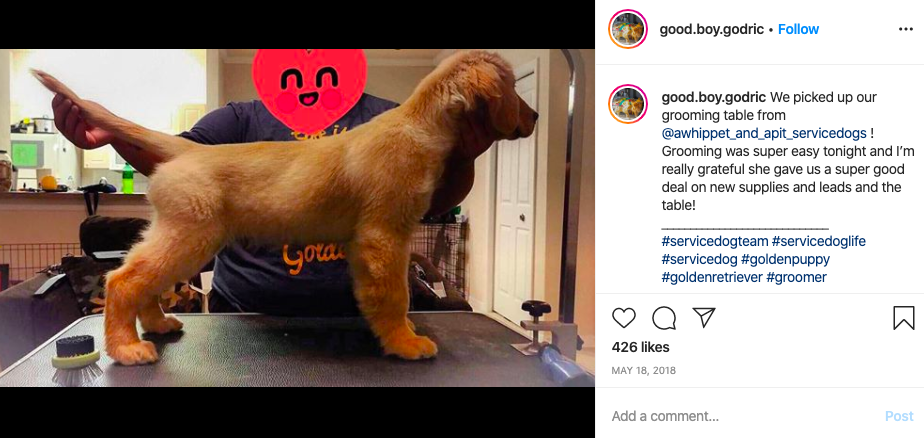Focus the Add a comment field
This screenshot has width=924, height=438.
tap(742, 416)
